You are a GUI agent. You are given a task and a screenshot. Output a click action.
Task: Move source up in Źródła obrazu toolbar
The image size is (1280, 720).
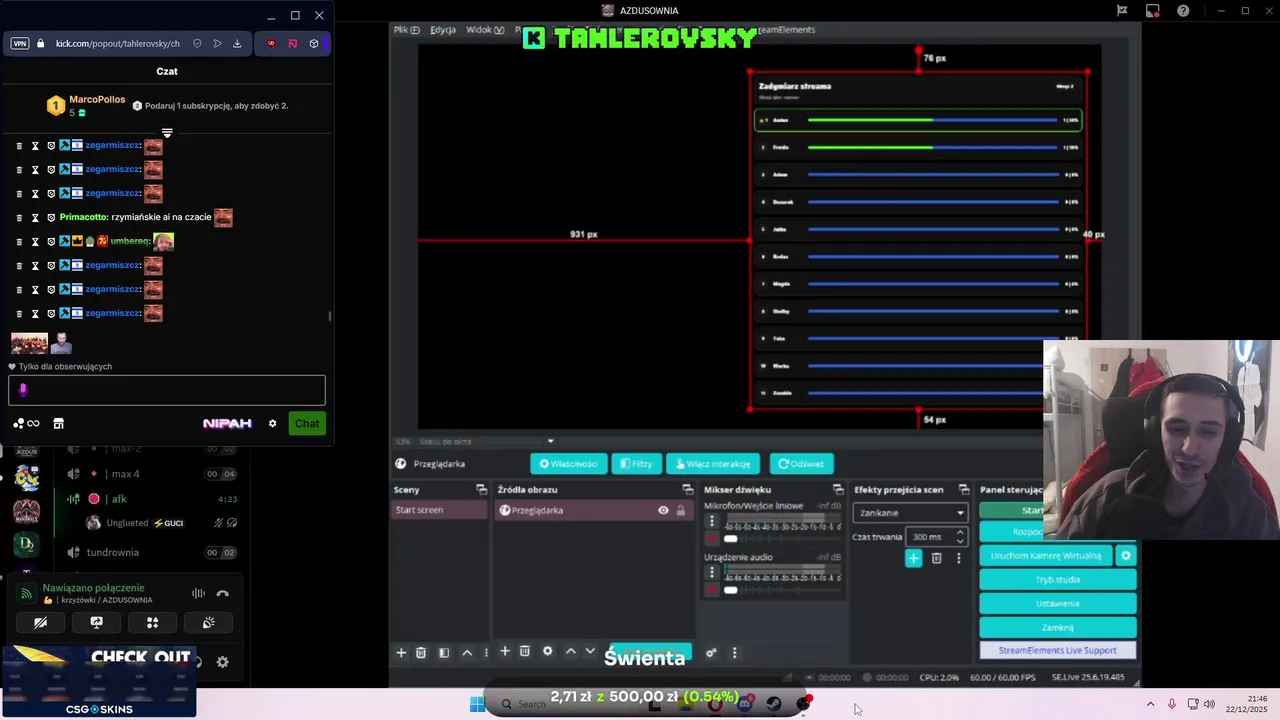coord(571,652)
